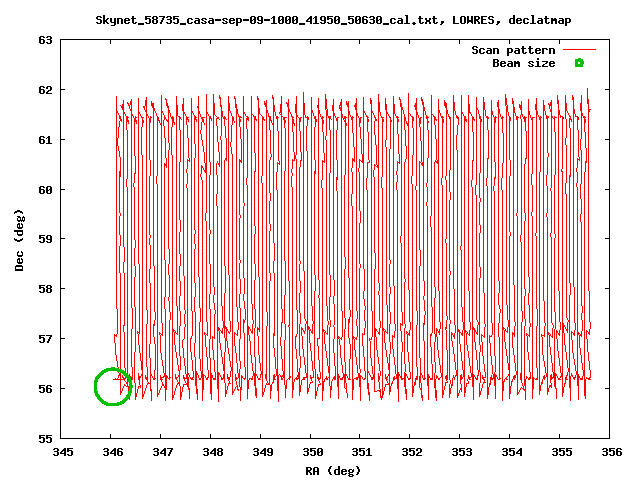Click the Dec axis value 62

(x=45, y=90)
